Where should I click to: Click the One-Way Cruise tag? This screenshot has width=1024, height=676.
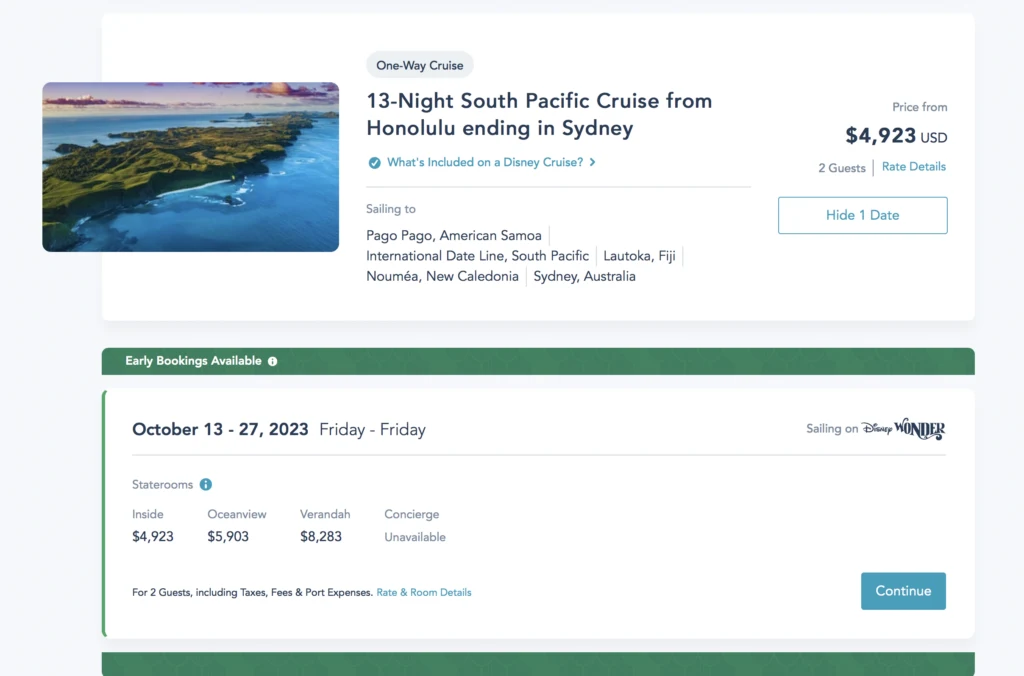[x=420, y=65]
